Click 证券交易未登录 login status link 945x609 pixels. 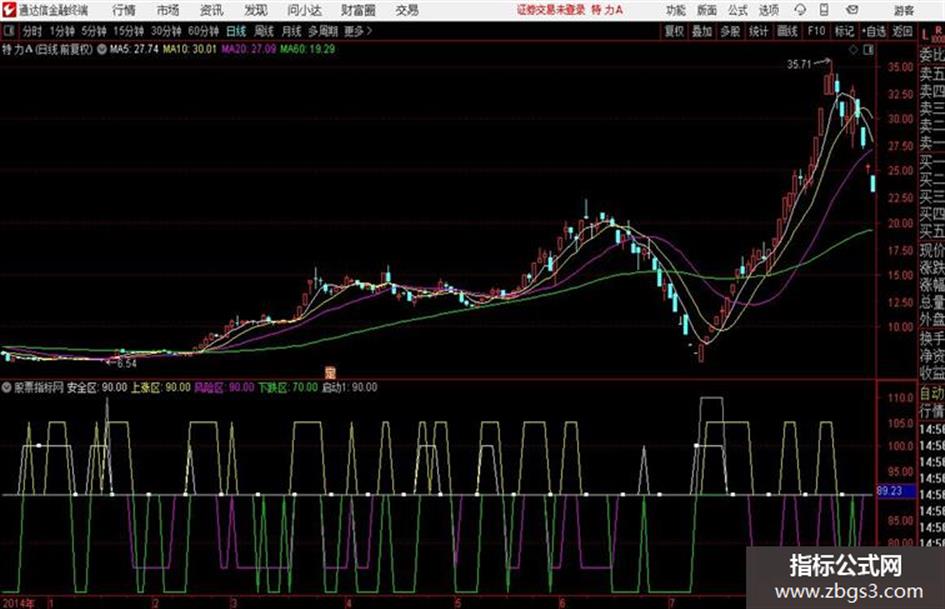pos(551,10)
